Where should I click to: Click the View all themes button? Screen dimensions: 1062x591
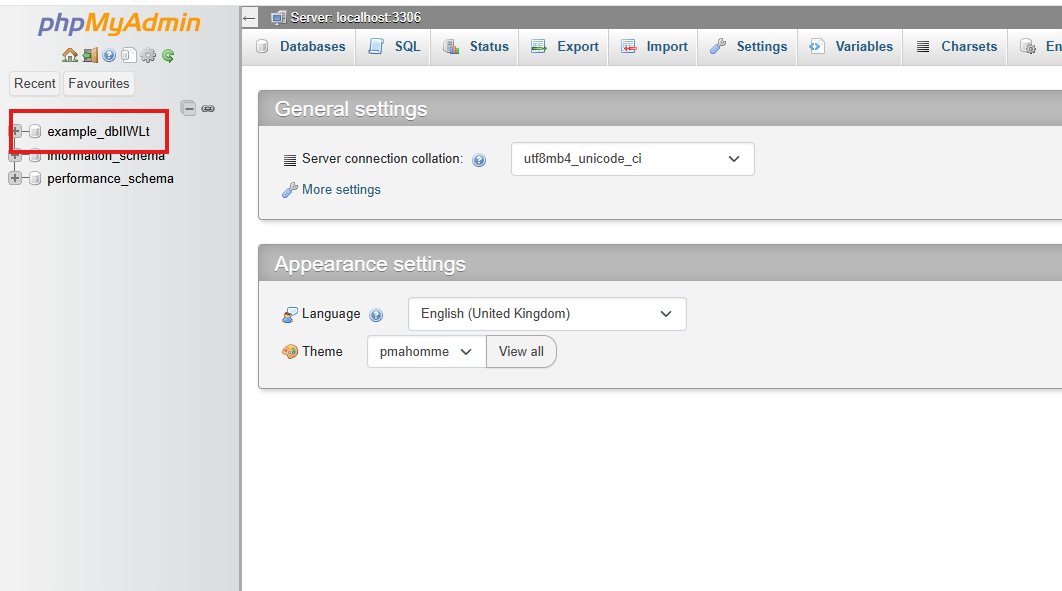(521, 352)
